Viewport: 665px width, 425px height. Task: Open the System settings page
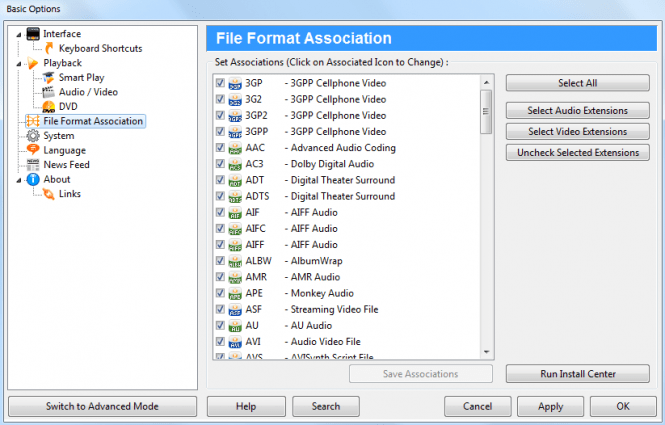pyautogui.click(x=59, y=136)
